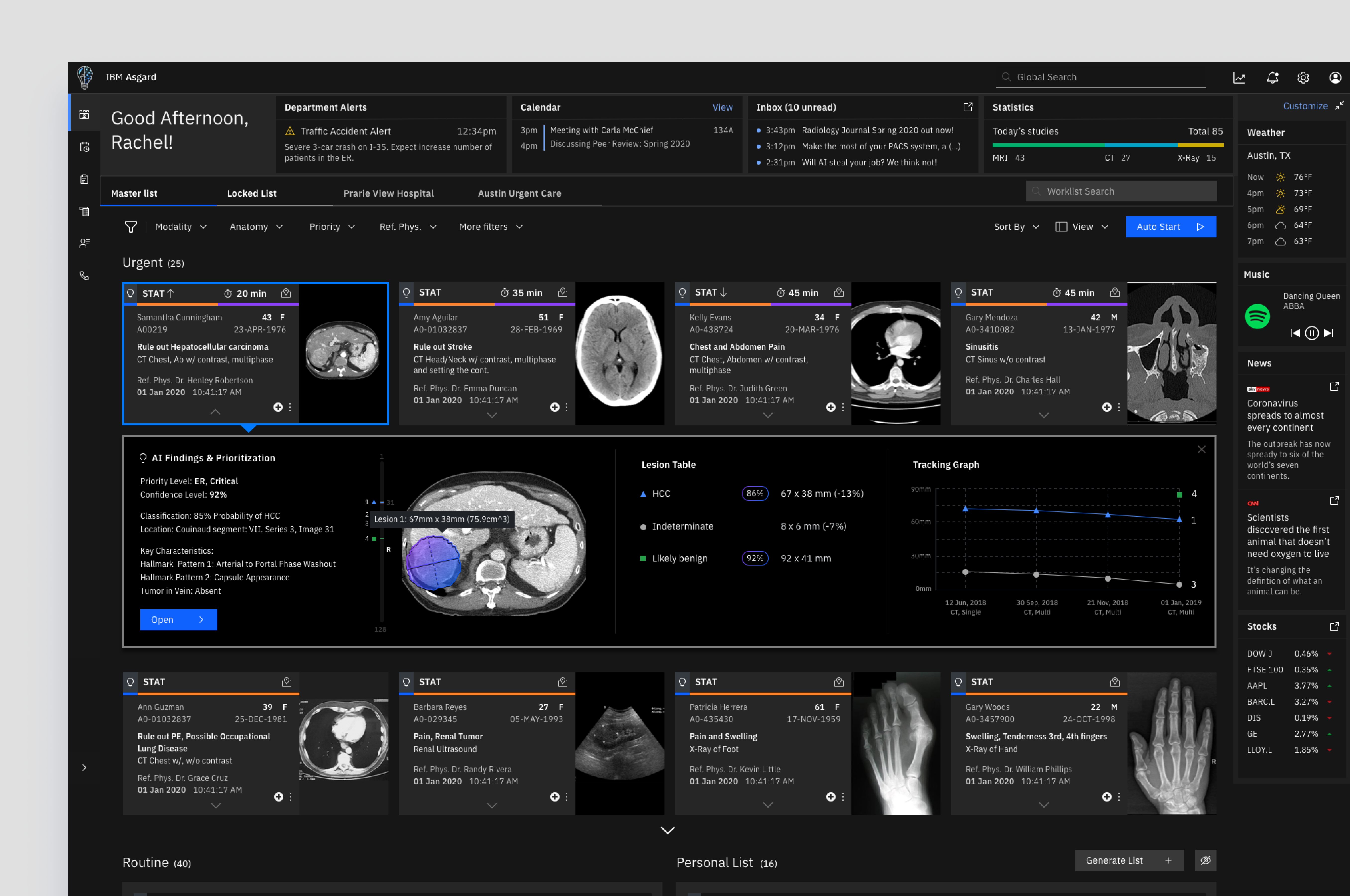This screenshot has height=896, width=1350.
Task: Open more options on Patricia Herrera card
Action: pyautogui.click(x=843, y=797)
